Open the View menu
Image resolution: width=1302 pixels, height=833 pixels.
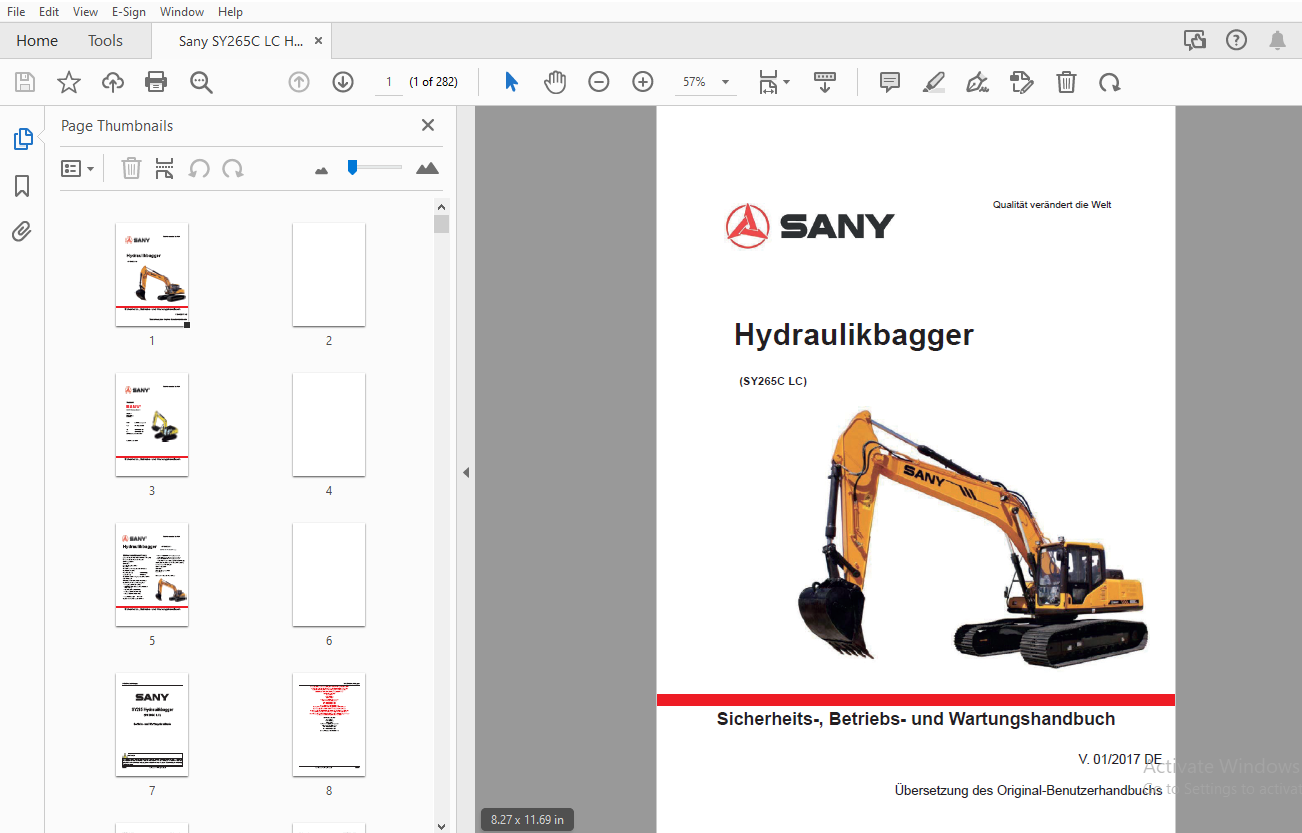coord(86,12)
